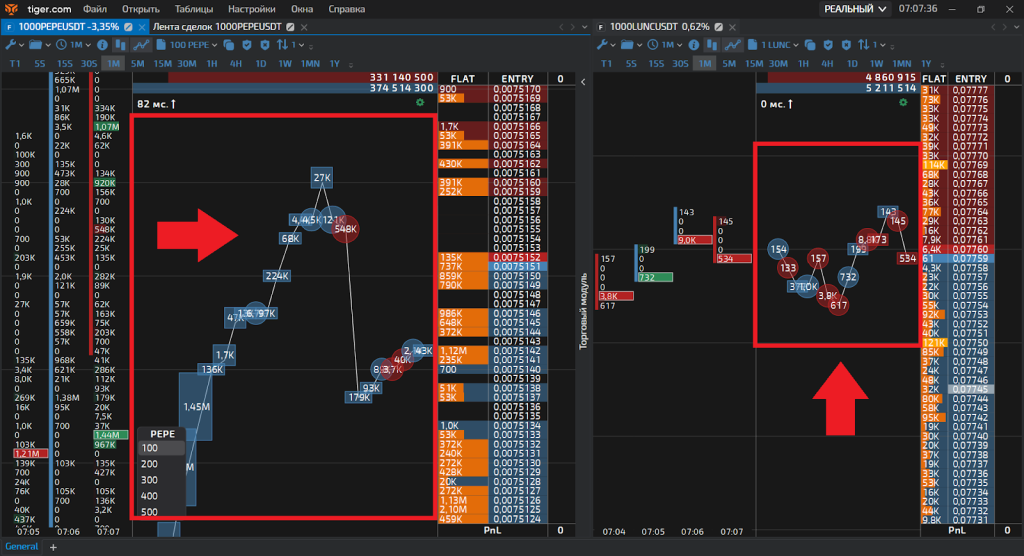Screen dimensions: 1024x556
Task: Click copy icon in LUNC toolbar
Action: (x=810, y=45)
